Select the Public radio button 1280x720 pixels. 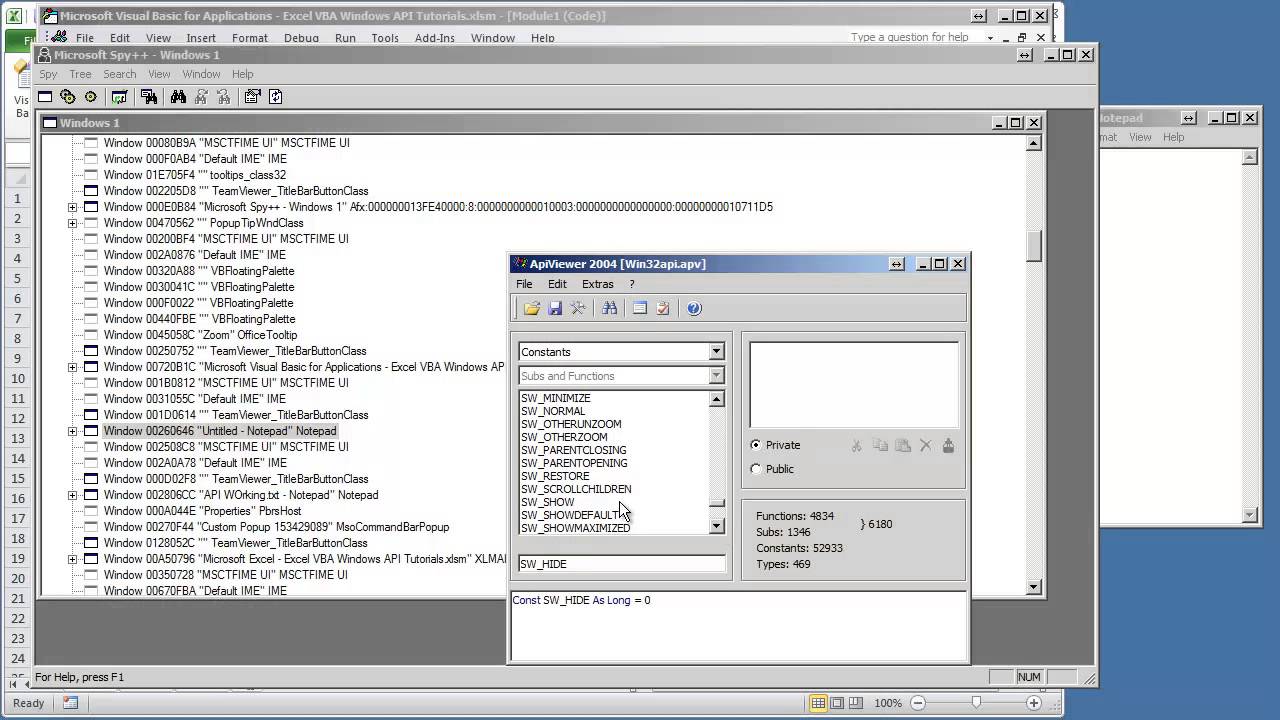(x=756, y=469)
